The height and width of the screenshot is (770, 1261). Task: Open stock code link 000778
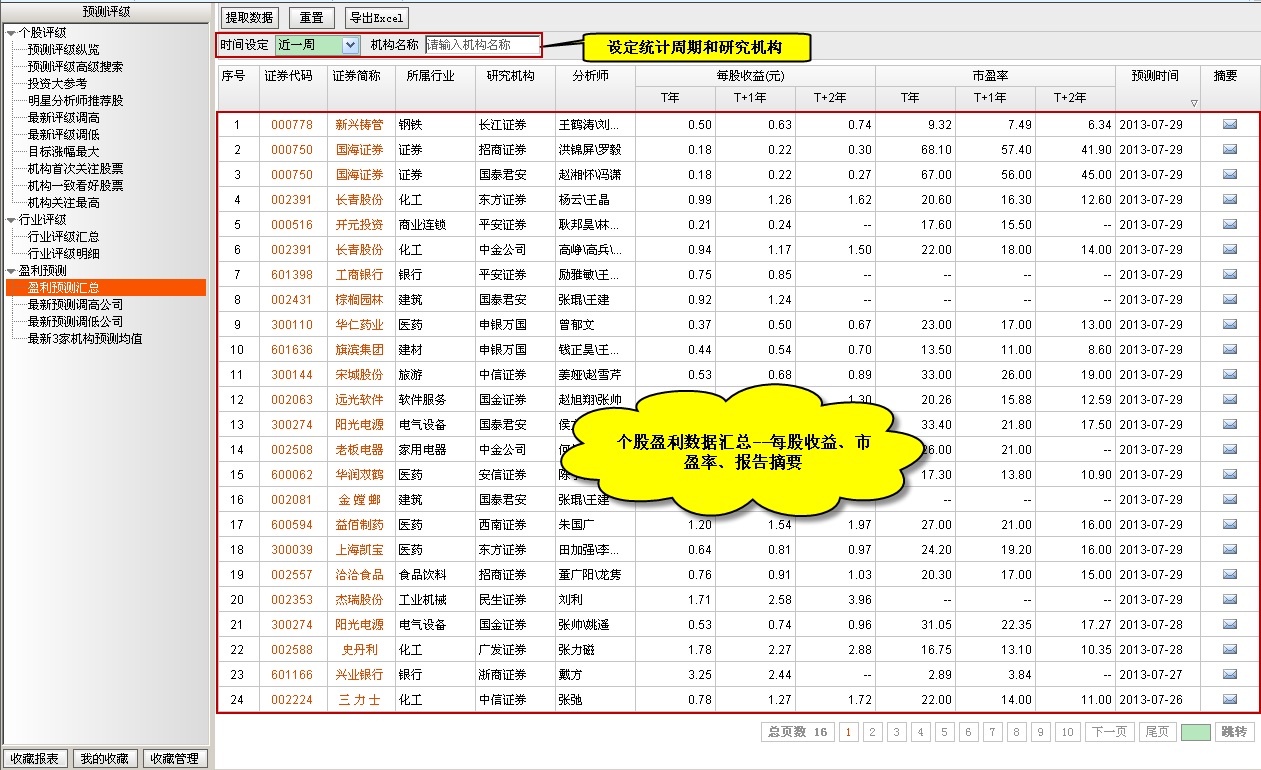tap(291, 125)
